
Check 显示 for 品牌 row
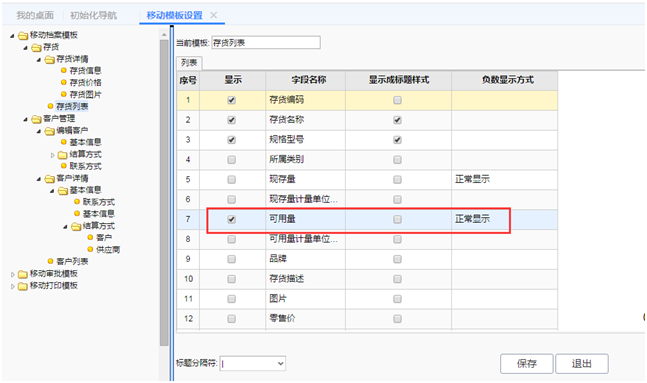[231, 259]
